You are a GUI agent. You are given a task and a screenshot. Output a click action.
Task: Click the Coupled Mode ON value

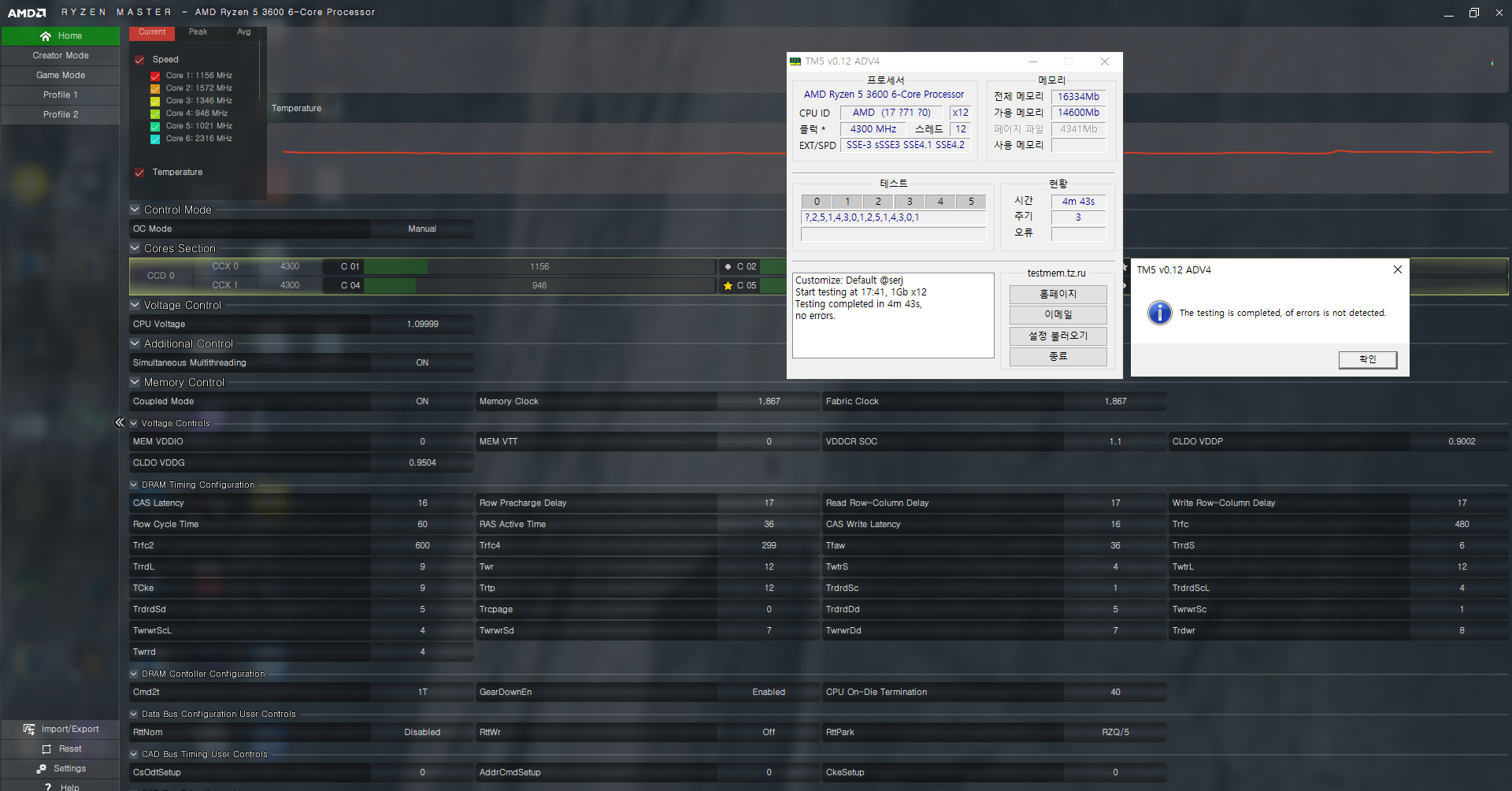pyautogui.click(x=422, y=402)
